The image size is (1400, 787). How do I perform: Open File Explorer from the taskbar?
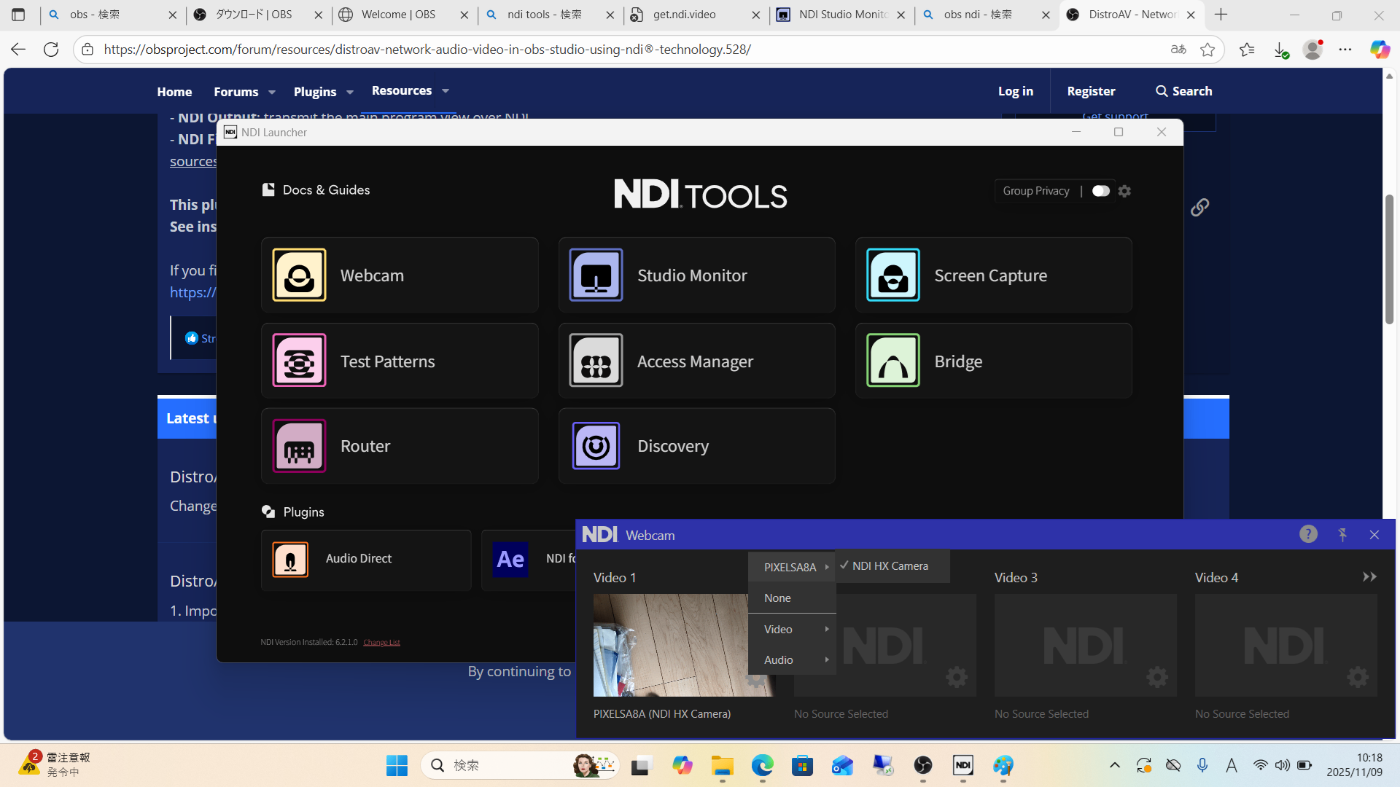coord(722,765)
